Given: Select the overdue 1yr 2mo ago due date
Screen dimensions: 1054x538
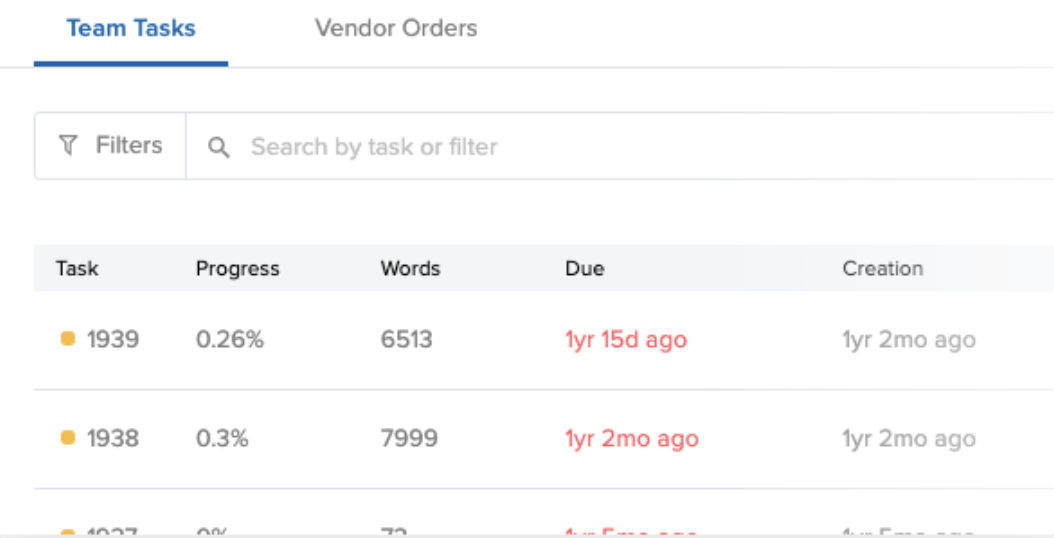Looking at the screenshot, I should [631, 439].
